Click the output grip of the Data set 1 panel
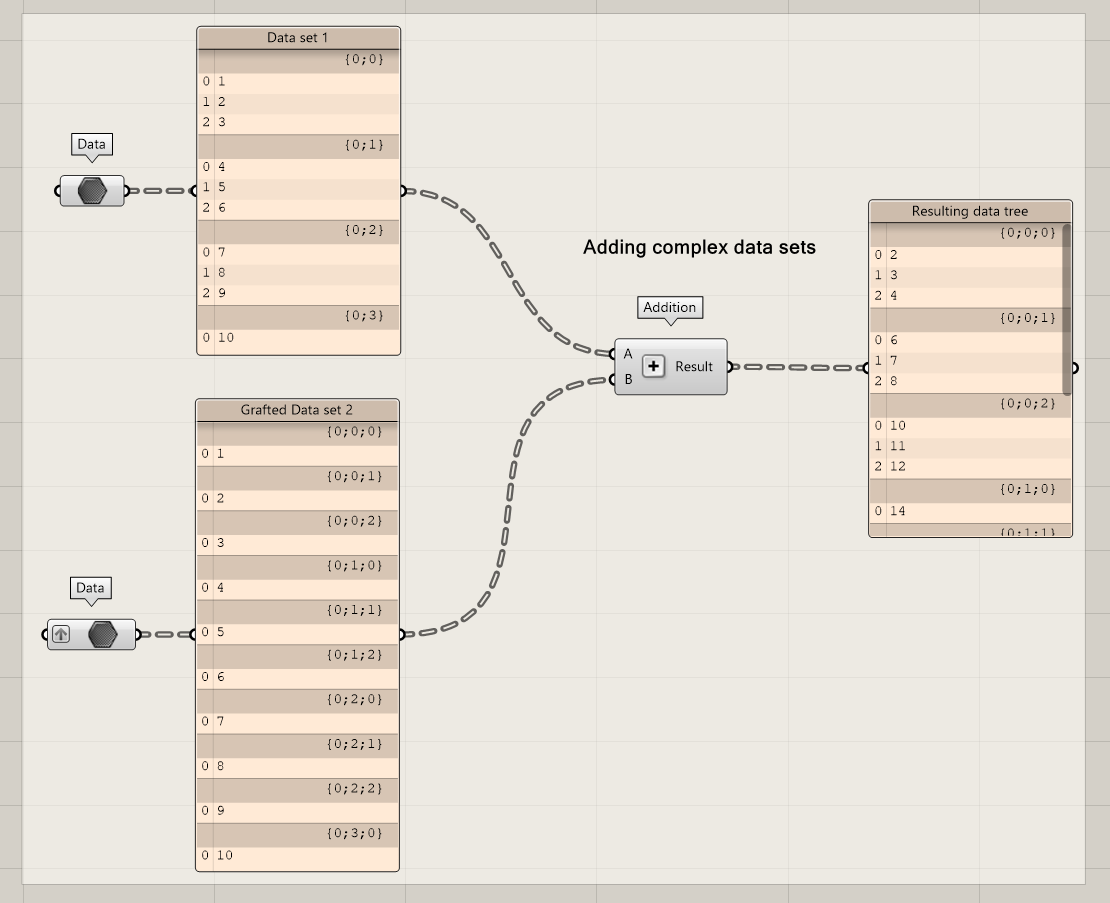Image resolution: width=1110 pixels, height=903 pixels. [x=403, y=190]
